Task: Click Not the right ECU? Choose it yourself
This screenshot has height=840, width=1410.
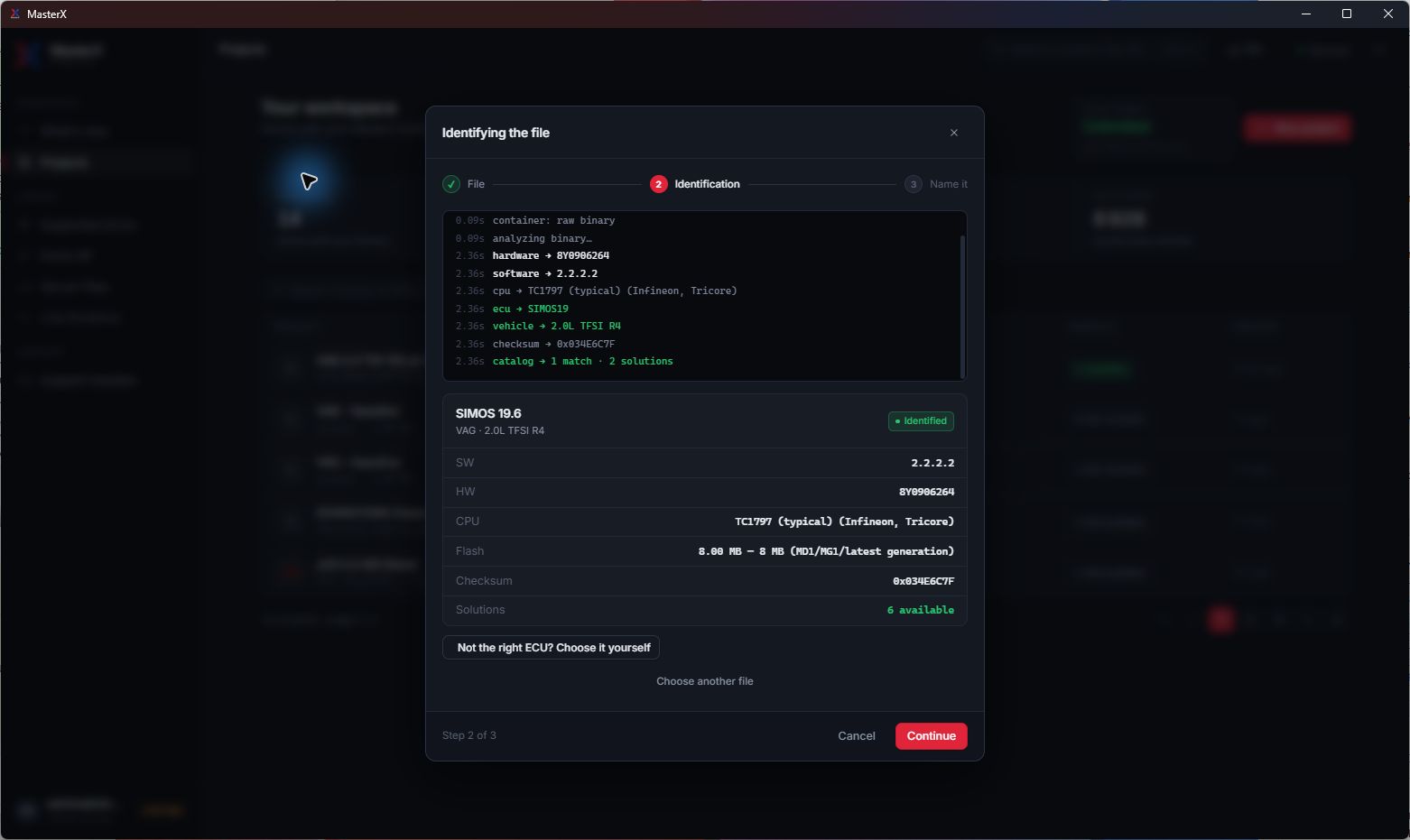Action: (551, 648)
